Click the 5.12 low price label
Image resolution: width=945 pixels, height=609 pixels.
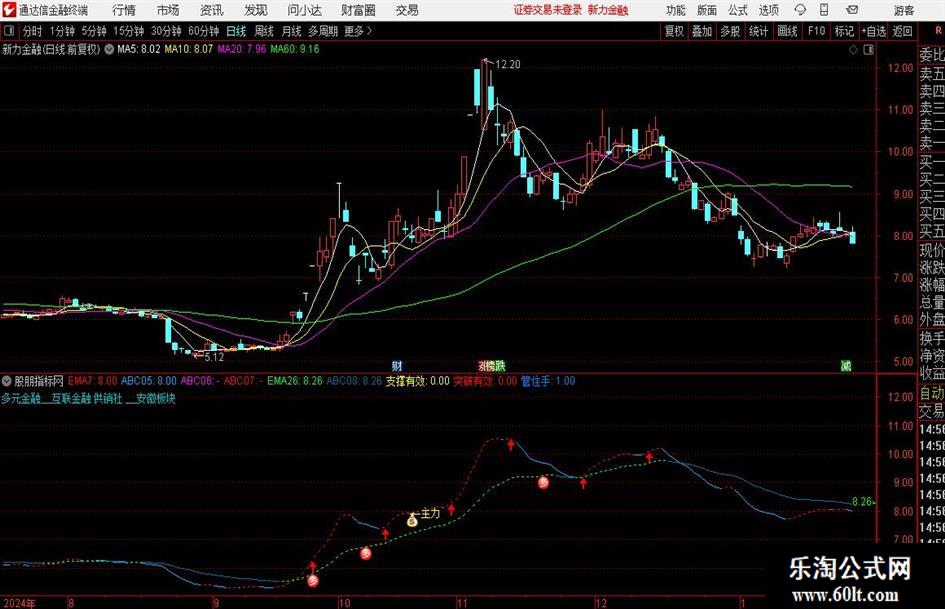214,357
